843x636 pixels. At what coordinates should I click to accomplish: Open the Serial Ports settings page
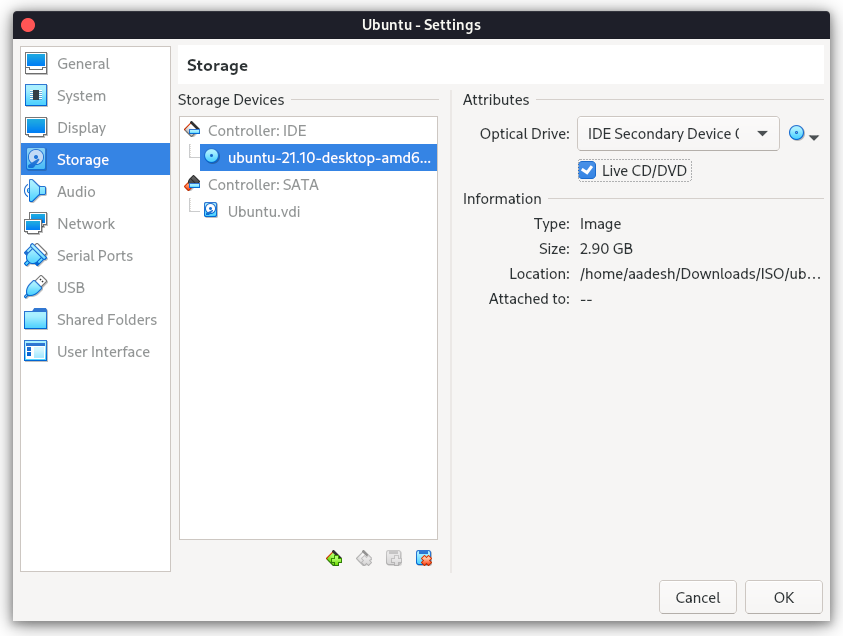95,256
